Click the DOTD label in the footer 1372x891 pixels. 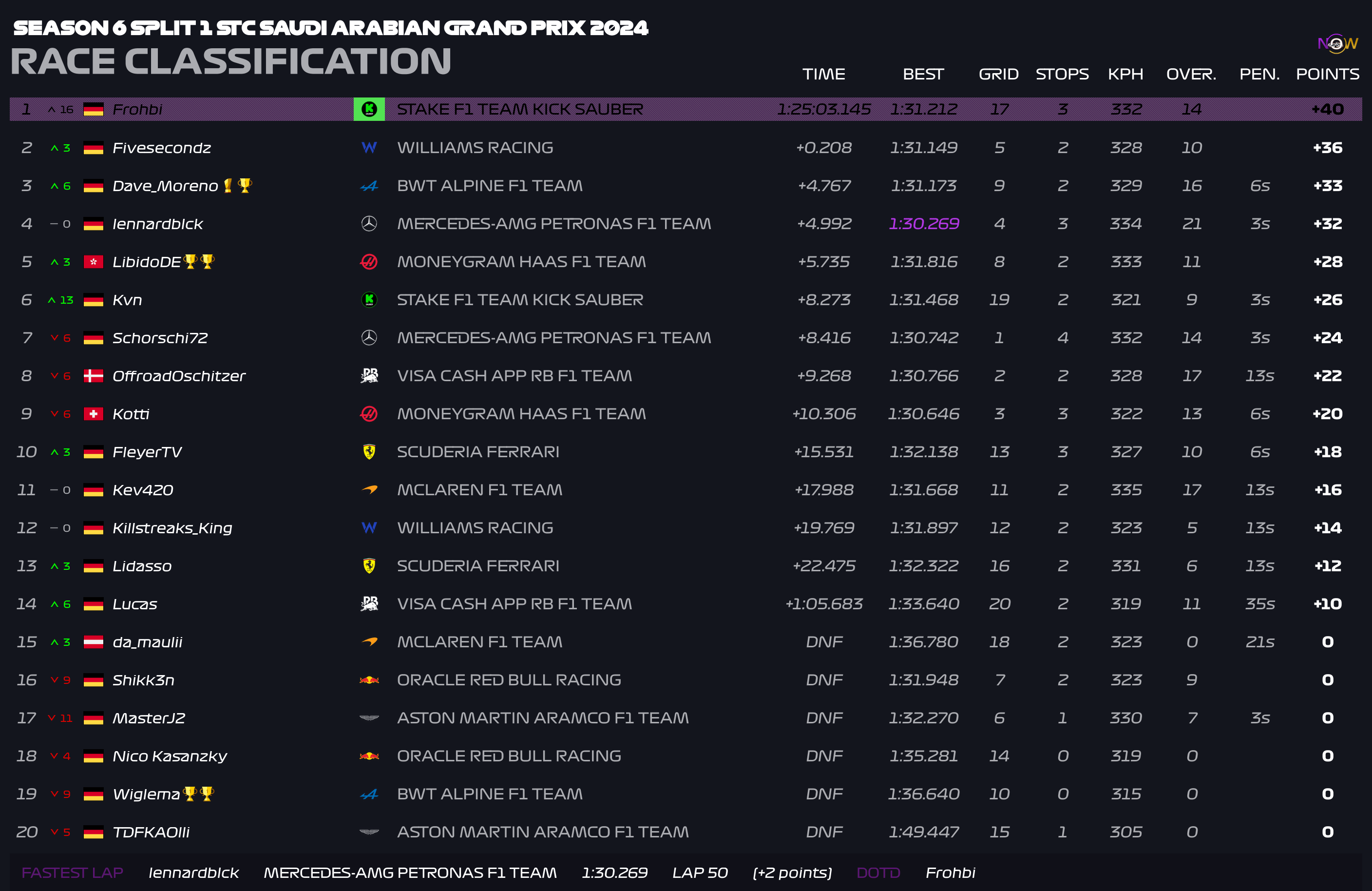pos(878,872)
